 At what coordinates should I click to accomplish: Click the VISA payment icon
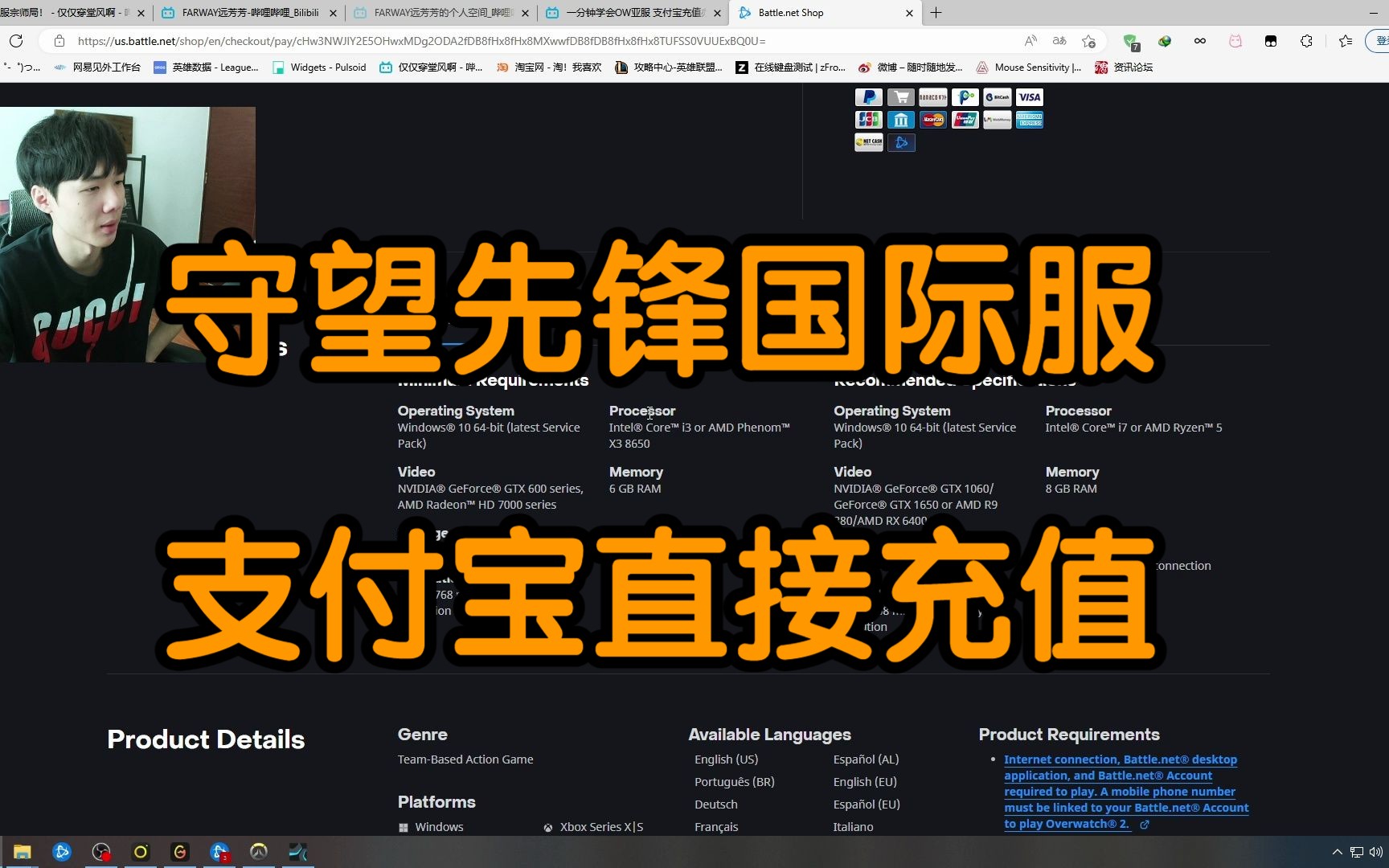coord(1029,97)
